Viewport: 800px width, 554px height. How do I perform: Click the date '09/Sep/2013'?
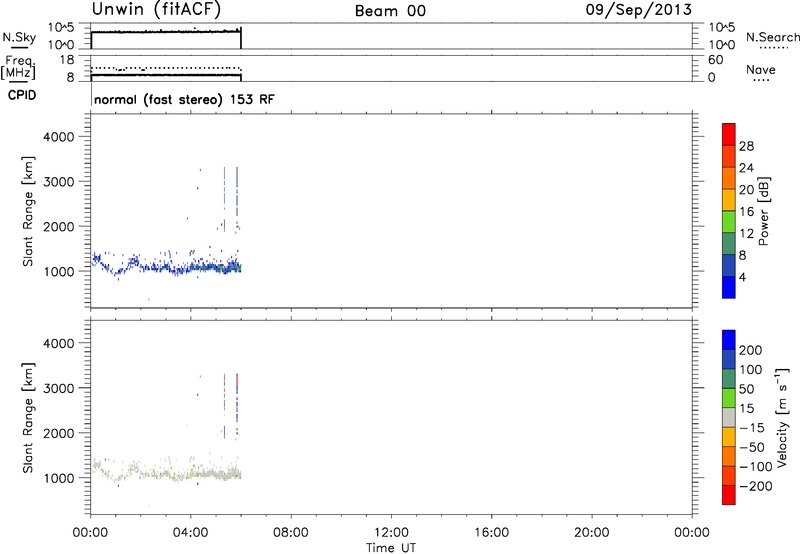tap(638, 9)
